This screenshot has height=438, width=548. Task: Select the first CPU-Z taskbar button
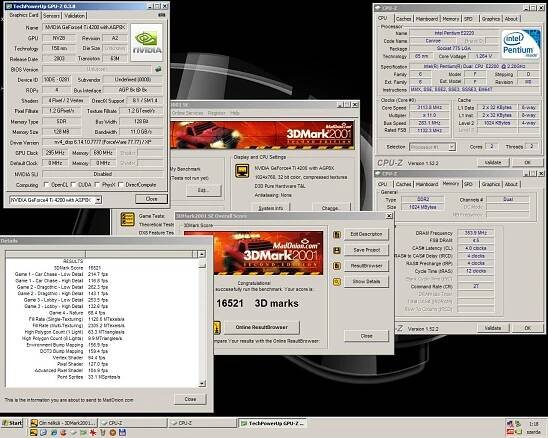coord(133,423)
